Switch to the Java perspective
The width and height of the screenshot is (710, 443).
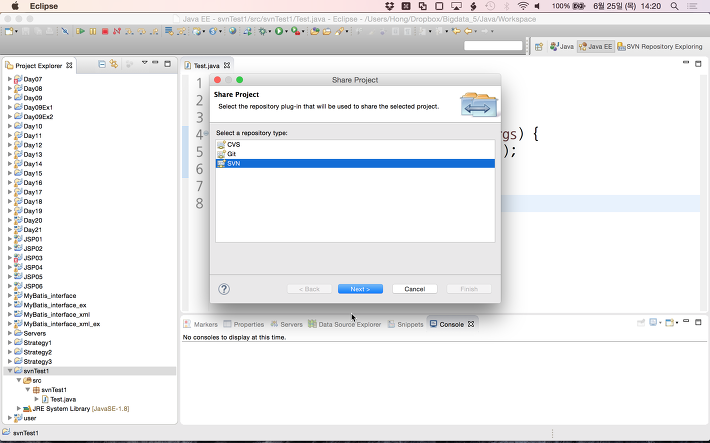[561, 47]
